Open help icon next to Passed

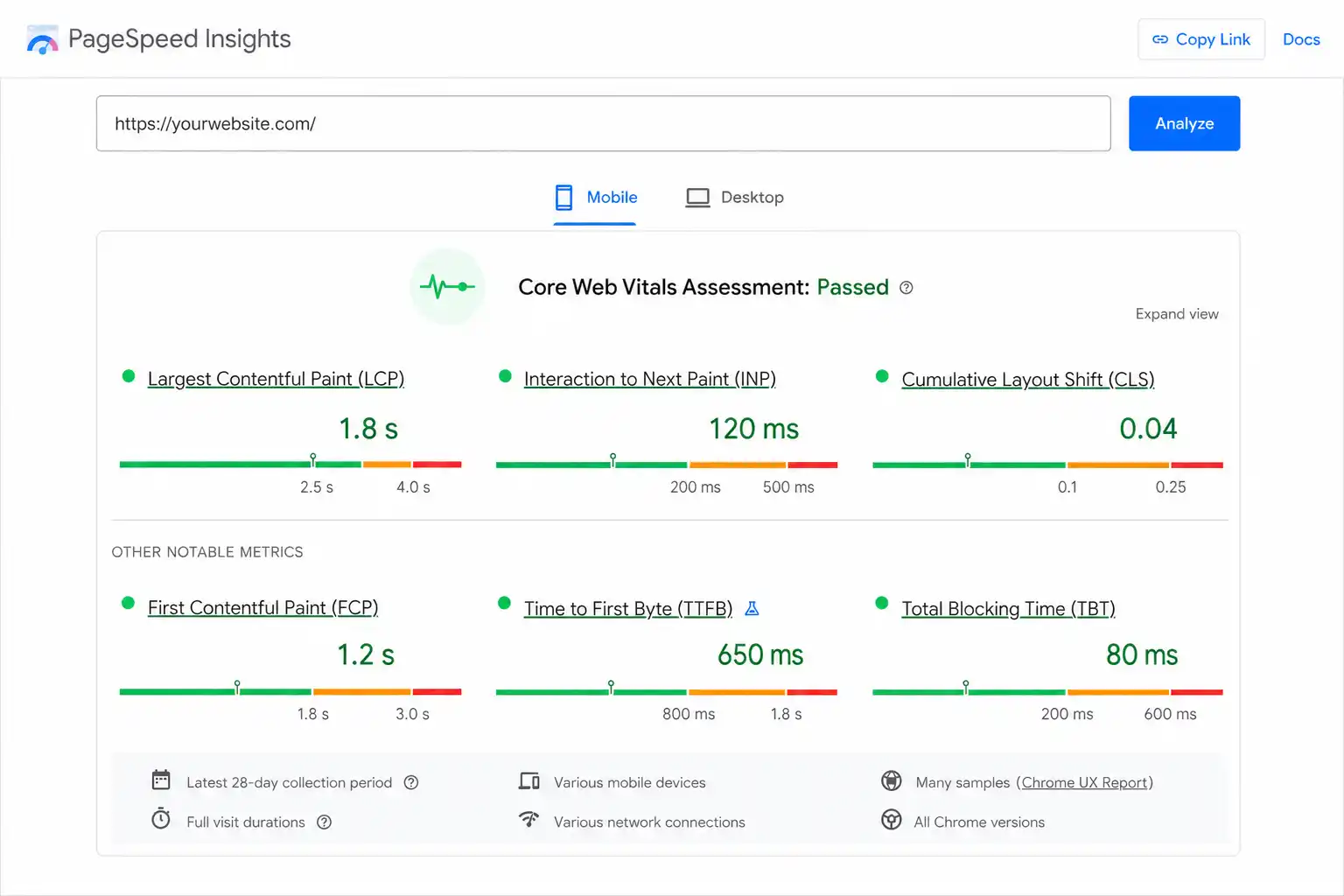(x=906, y=288)
